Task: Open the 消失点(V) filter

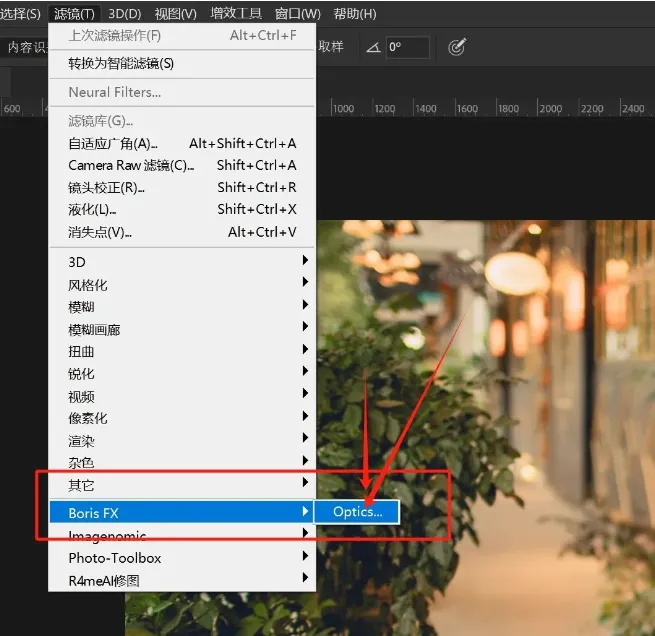Action: 182,232
